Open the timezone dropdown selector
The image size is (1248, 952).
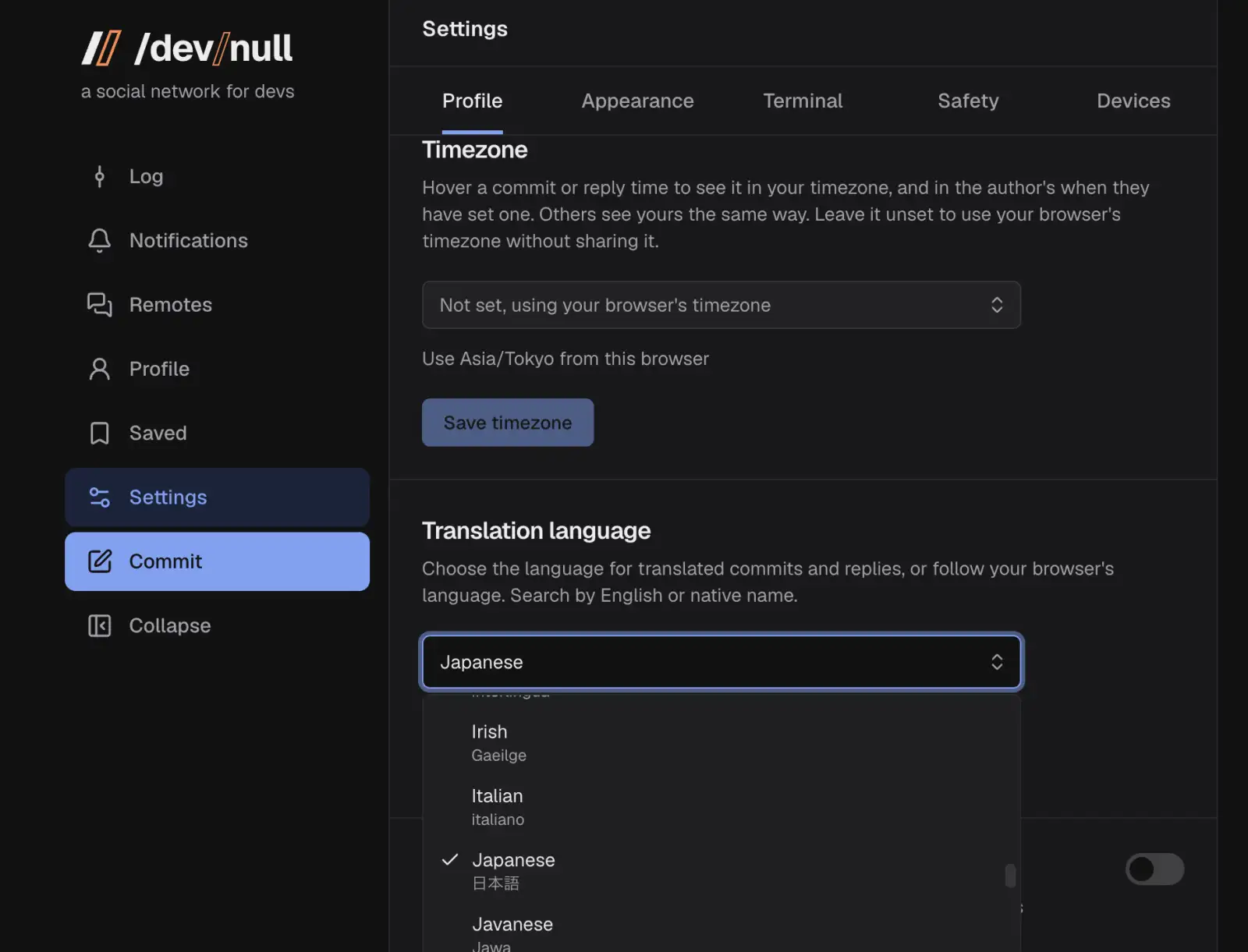pos(721,305)
